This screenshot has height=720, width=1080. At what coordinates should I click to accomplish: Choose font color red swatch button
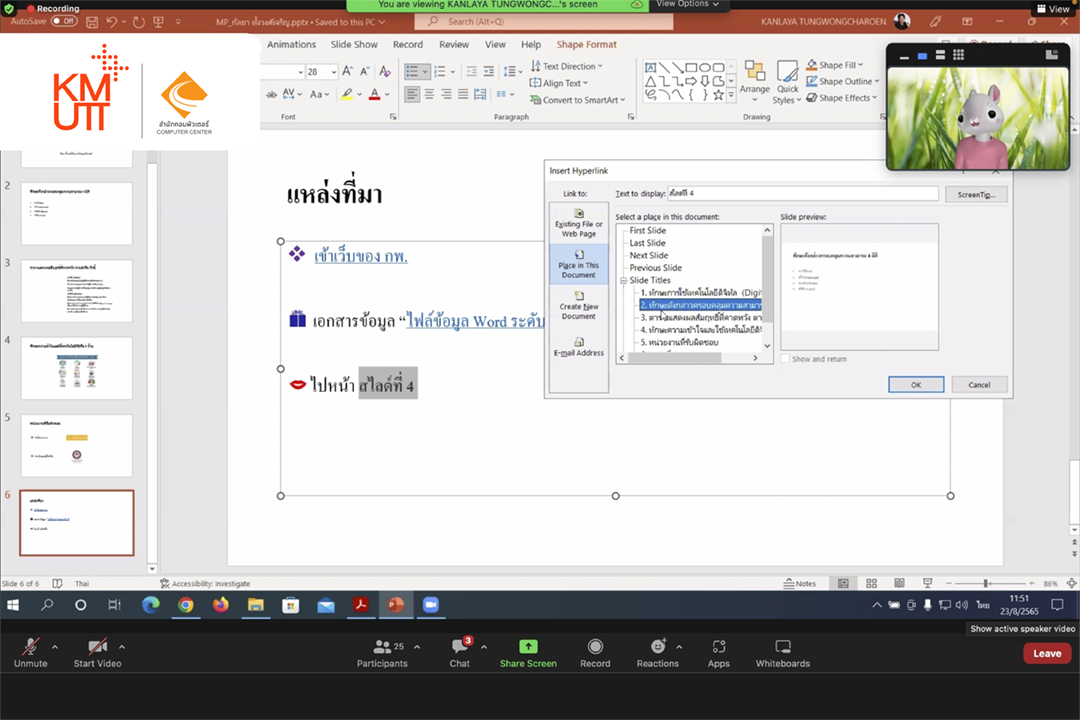pyautogui.click(x=374, y=94)
